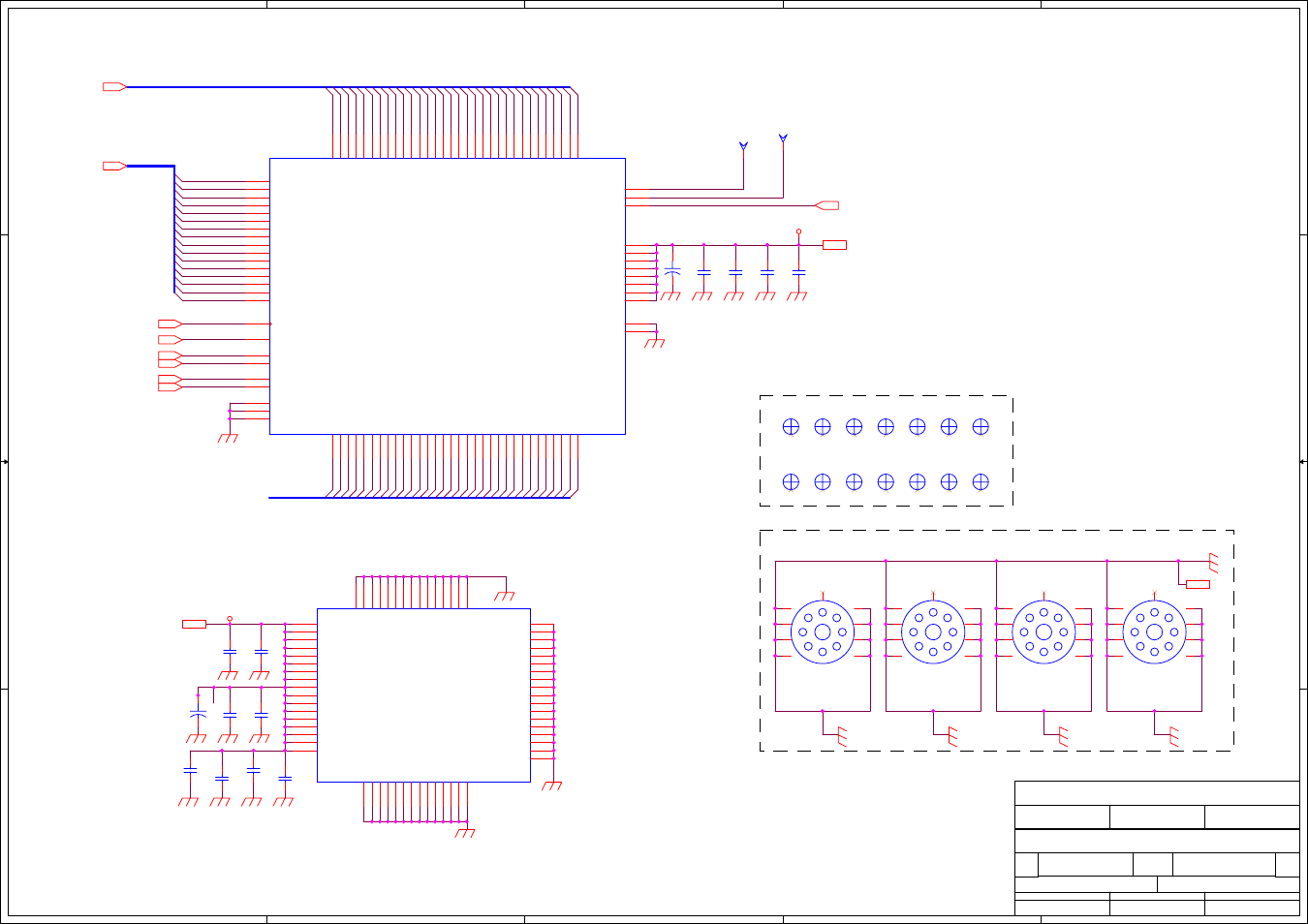This screenshot has height=924, width=1308.
Task: Click the first single input port left of upper IC
Action: tap(170, 323)
